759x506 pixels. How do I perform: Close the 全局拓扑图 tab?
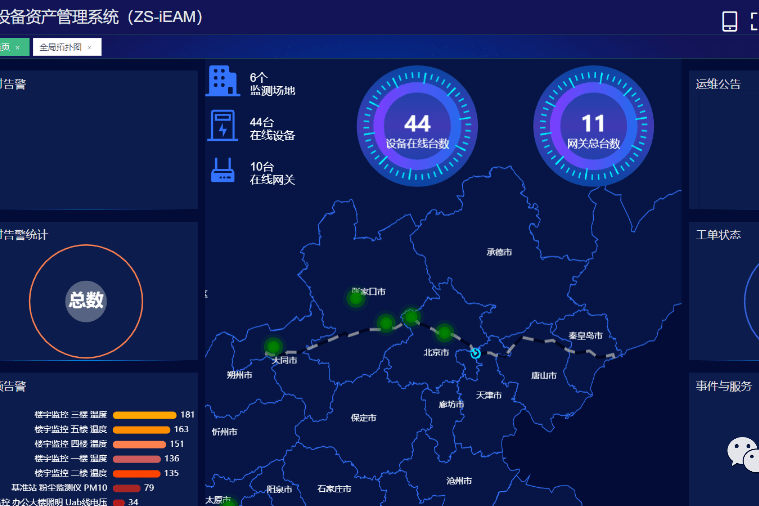tap(90, 47)
